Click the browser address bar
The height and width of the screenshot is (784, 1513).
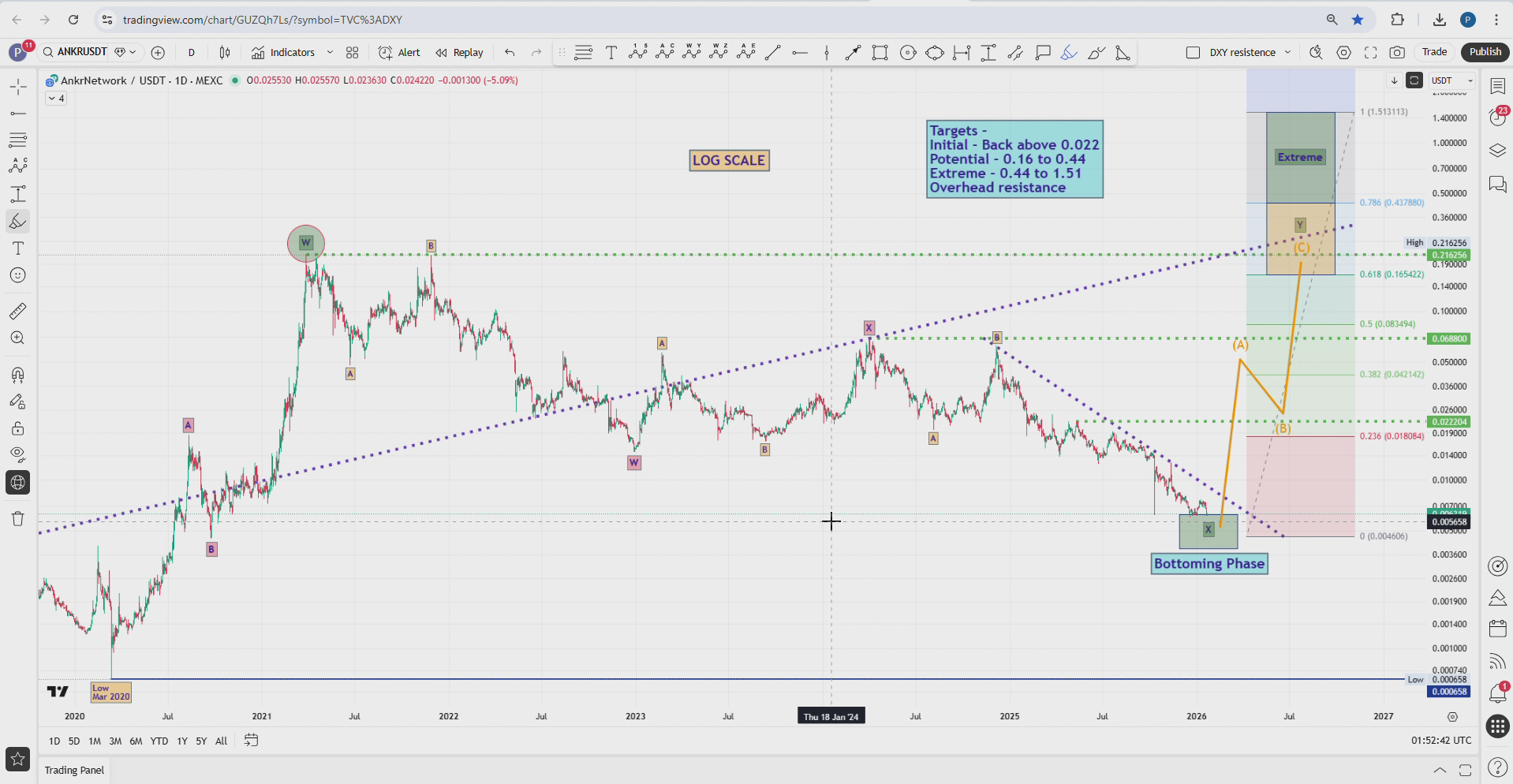click(x=473, y=19)
